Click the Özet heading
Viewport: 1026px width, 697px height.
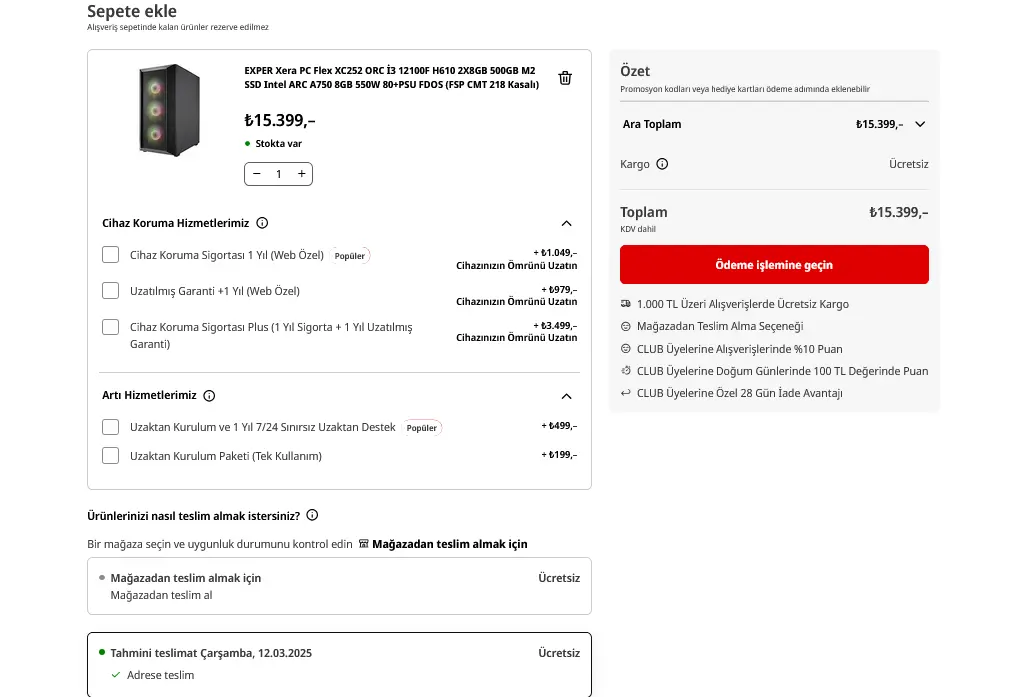click(635, 71)
